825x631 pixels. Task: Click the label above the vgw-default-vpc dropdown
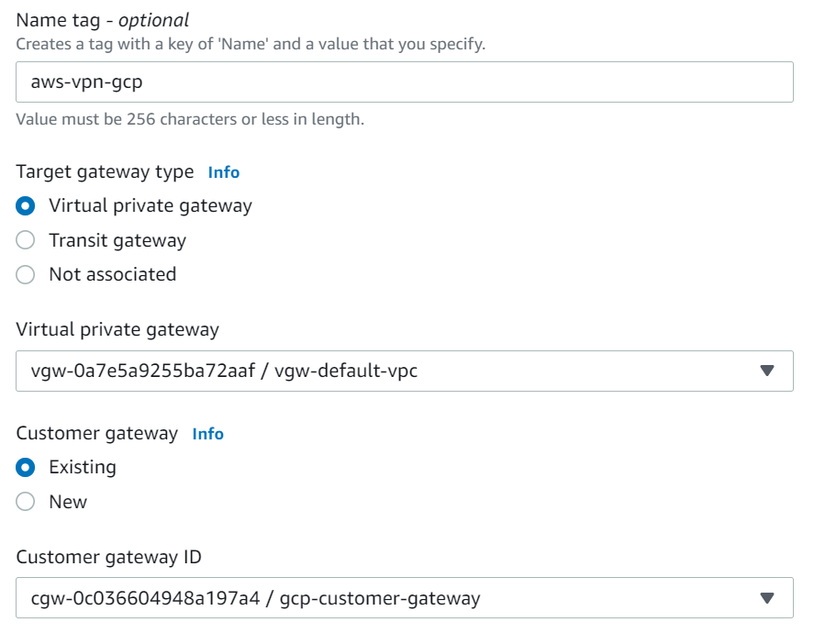point(117,329)
